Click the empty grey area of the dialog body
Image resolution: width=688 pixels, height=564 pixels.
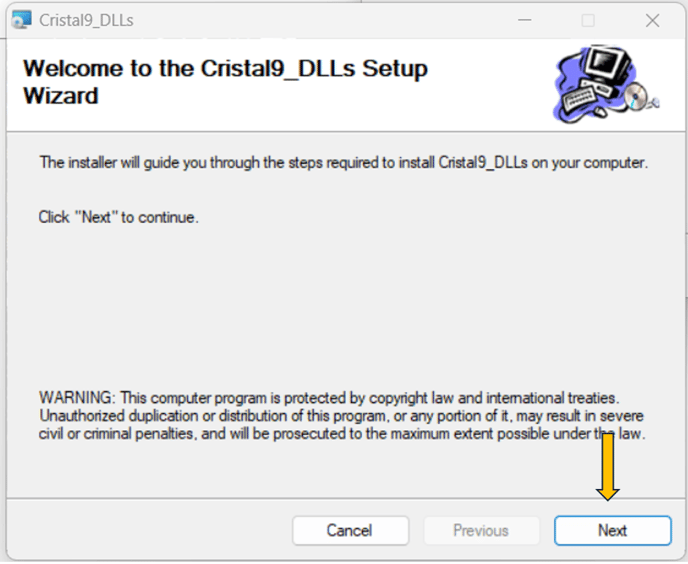pyautogui.click(x=342, y=307)
